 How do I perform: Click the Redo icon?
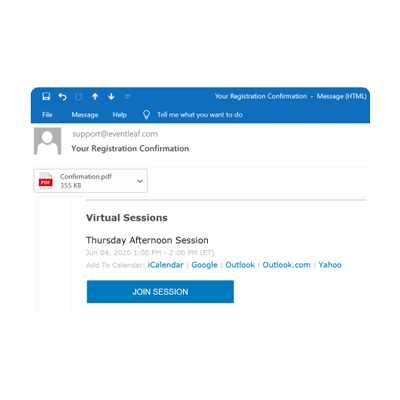(x=79, y=97)
